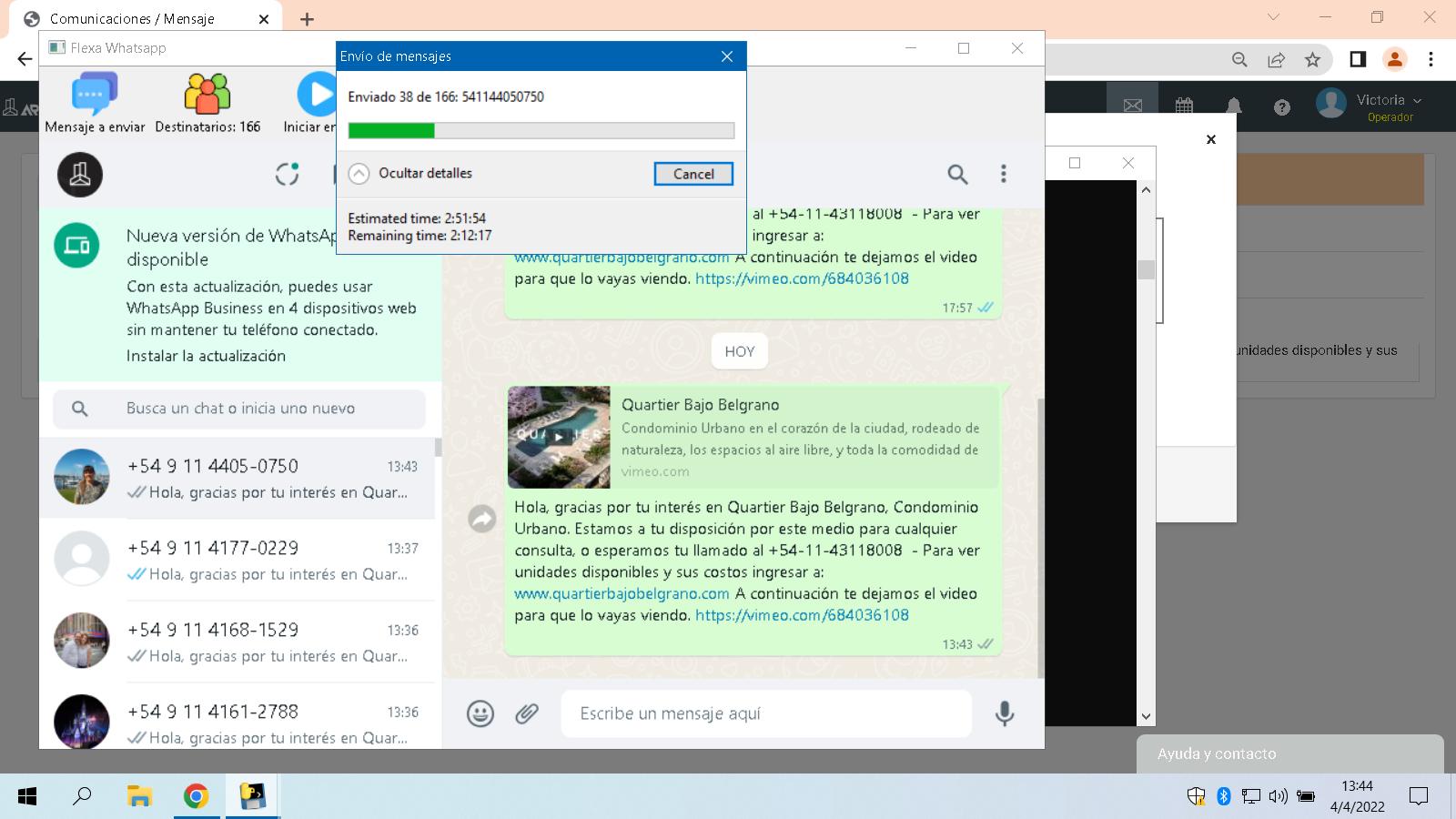
Task: Click the WhatsApp status circle icon
Action: pos(287,174)
